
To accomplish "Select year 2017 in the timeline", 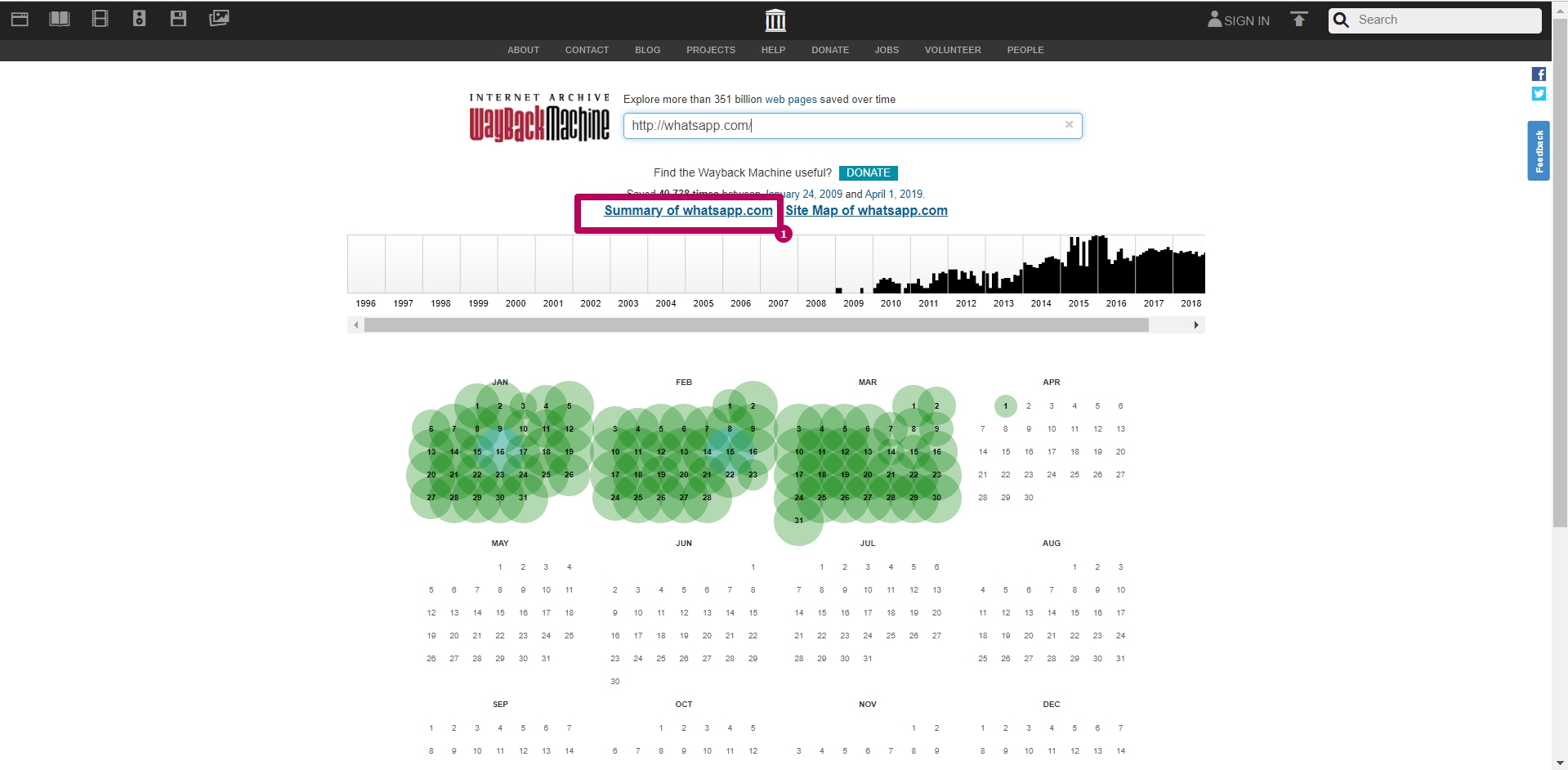I will point(1154,303).
